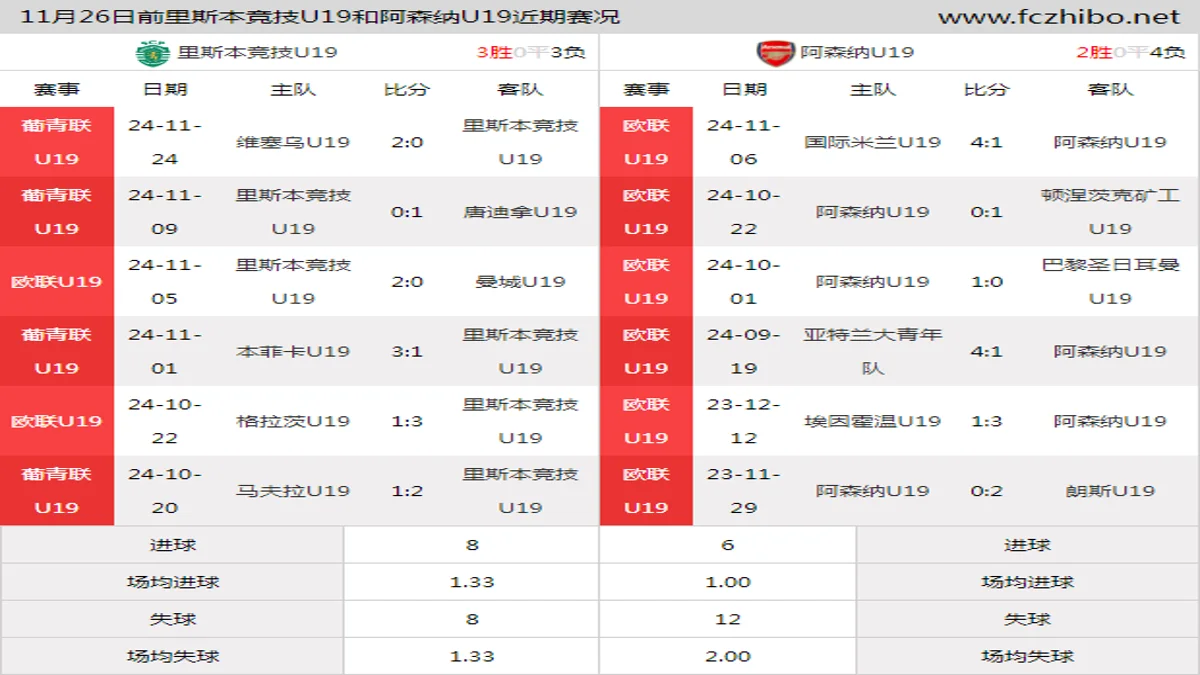Select the 埃因霍温U19 home team
1200x675 pixels.
click(x=873, y=422)
